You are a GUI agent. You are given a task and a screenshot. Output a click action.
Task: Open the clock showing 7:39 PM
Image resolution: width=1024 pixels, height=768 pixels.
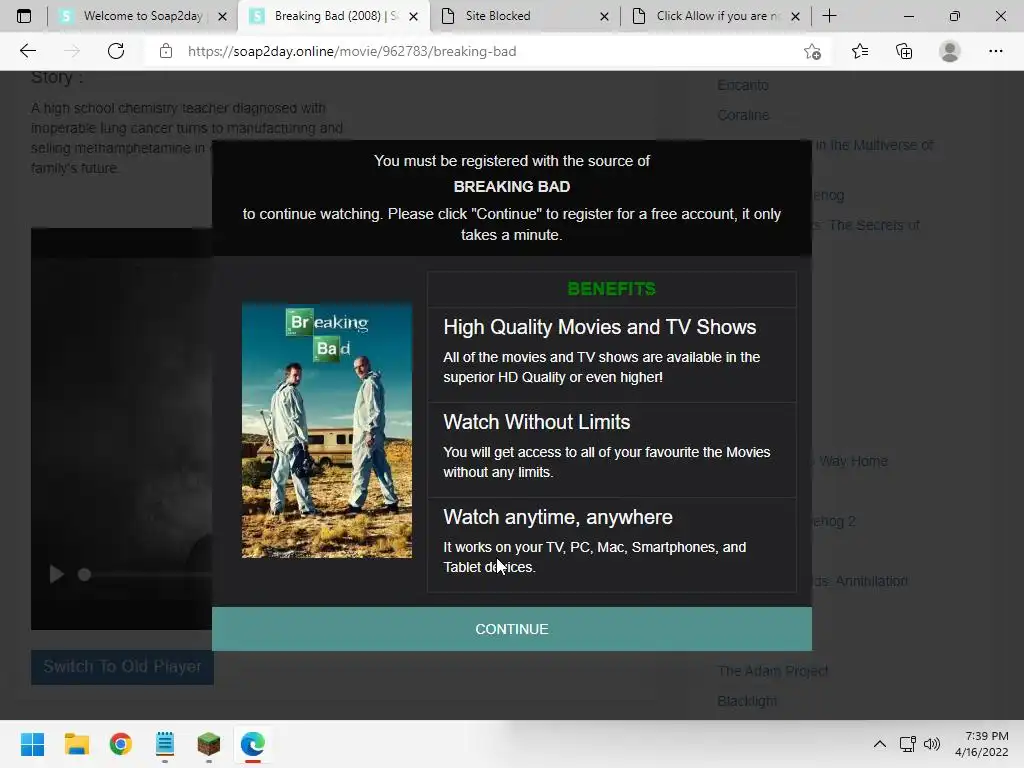(x=982, y=744)
